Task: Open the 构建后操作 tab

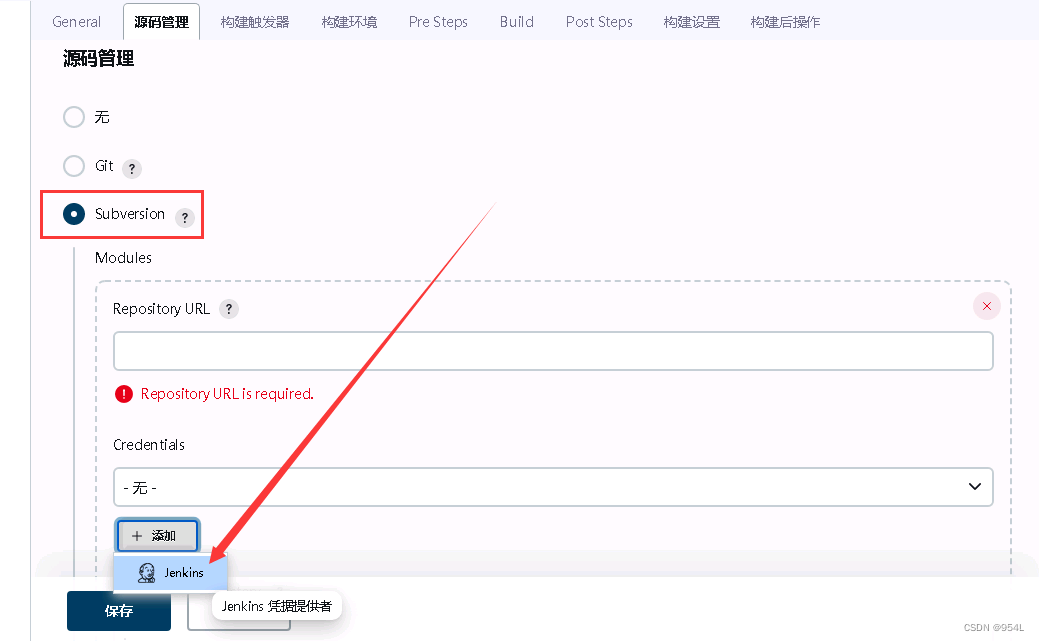Action: click(785, 22)
